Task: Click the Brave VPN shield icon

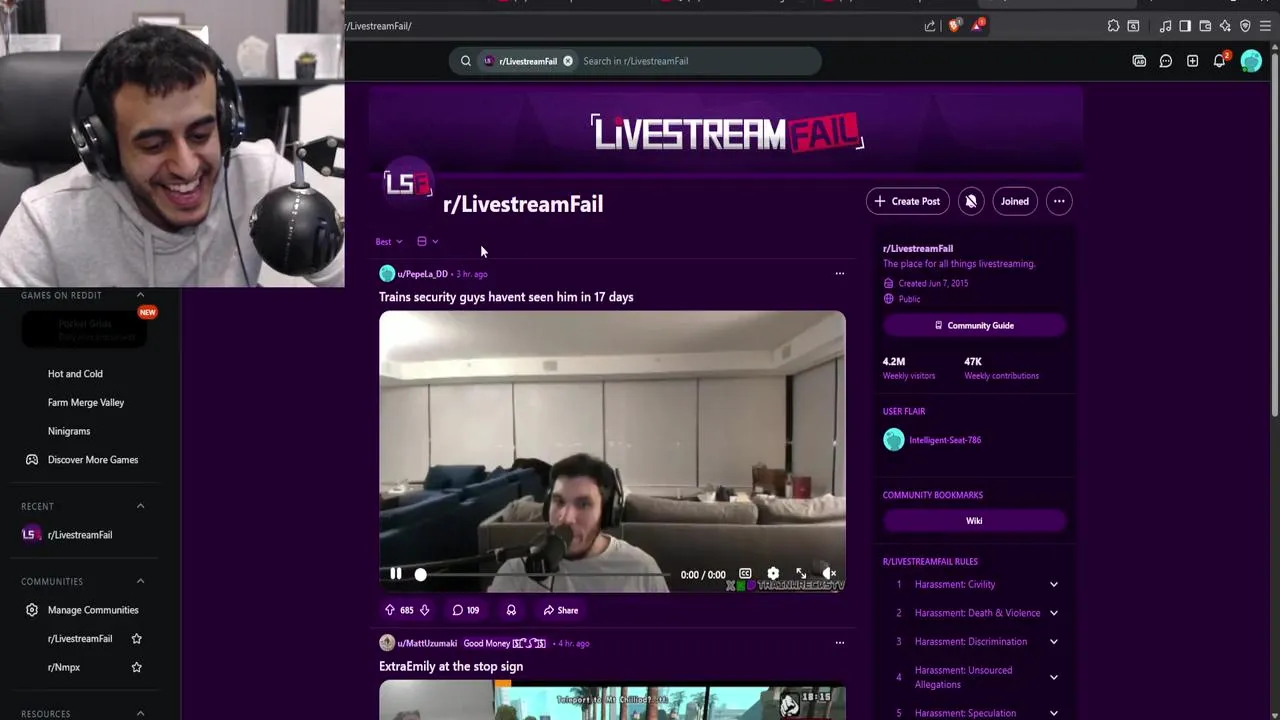Action: 1245,26
